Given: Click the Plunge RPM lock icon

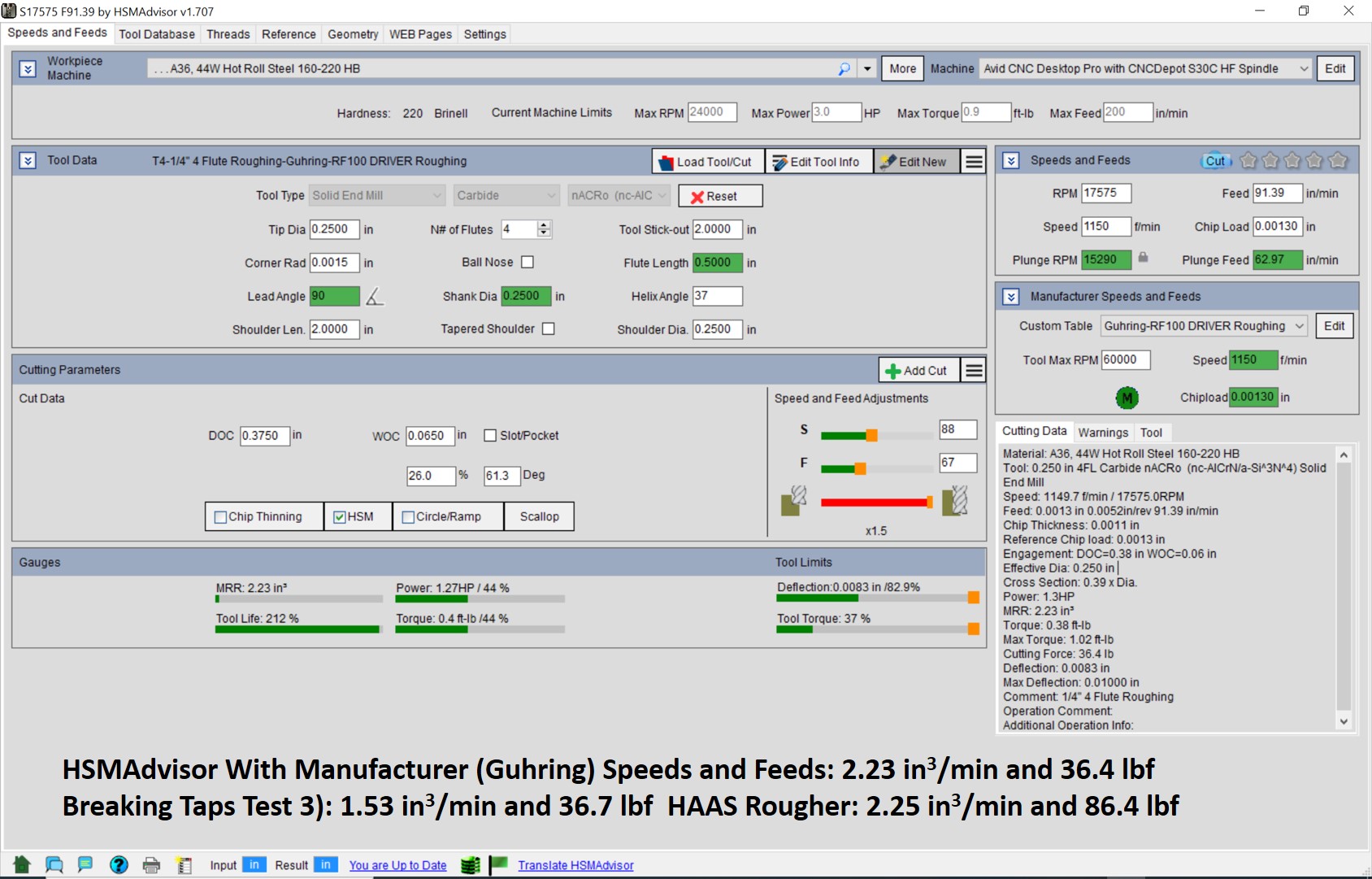Looking at the screenshot, I should pos(1143,258).
